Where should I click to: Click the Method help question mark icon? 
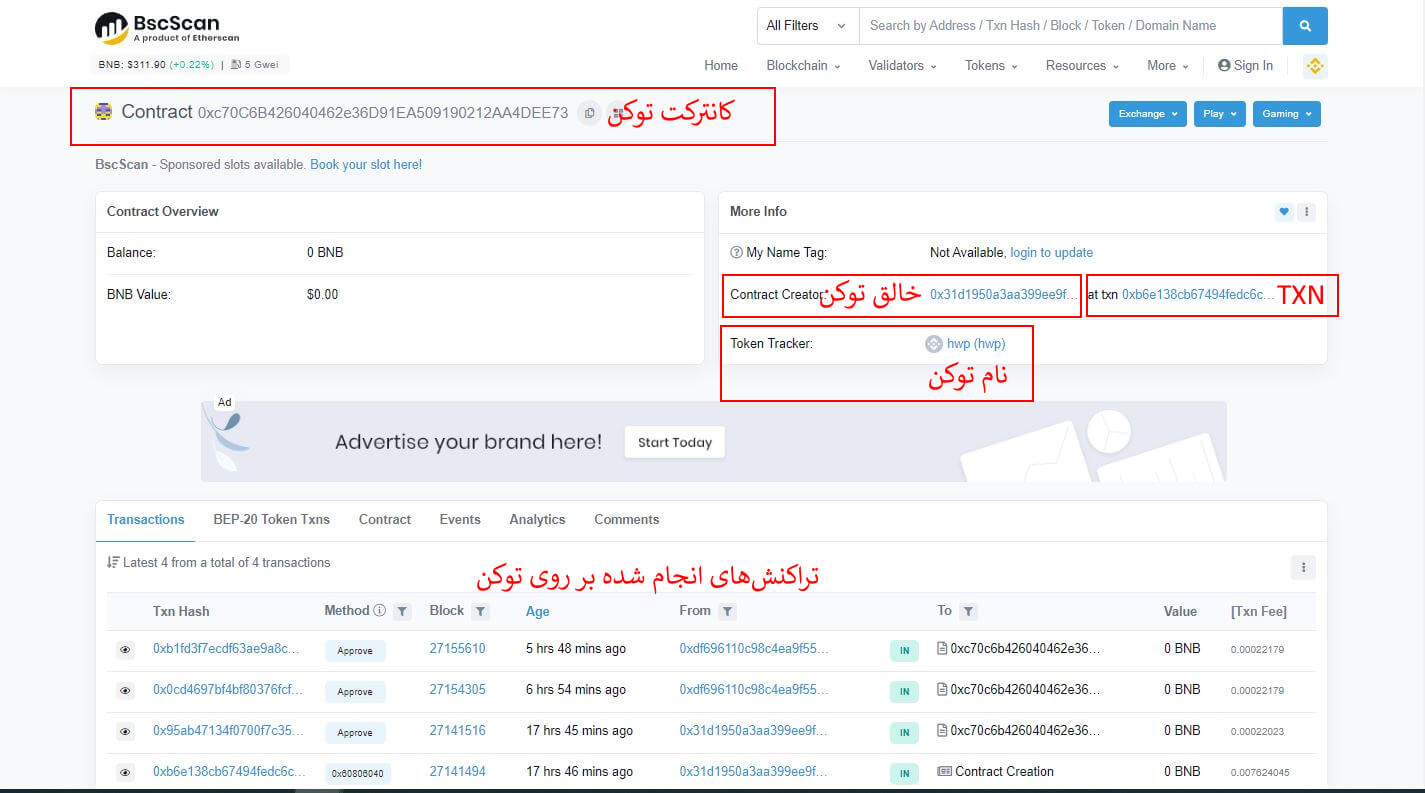(379, 610)
